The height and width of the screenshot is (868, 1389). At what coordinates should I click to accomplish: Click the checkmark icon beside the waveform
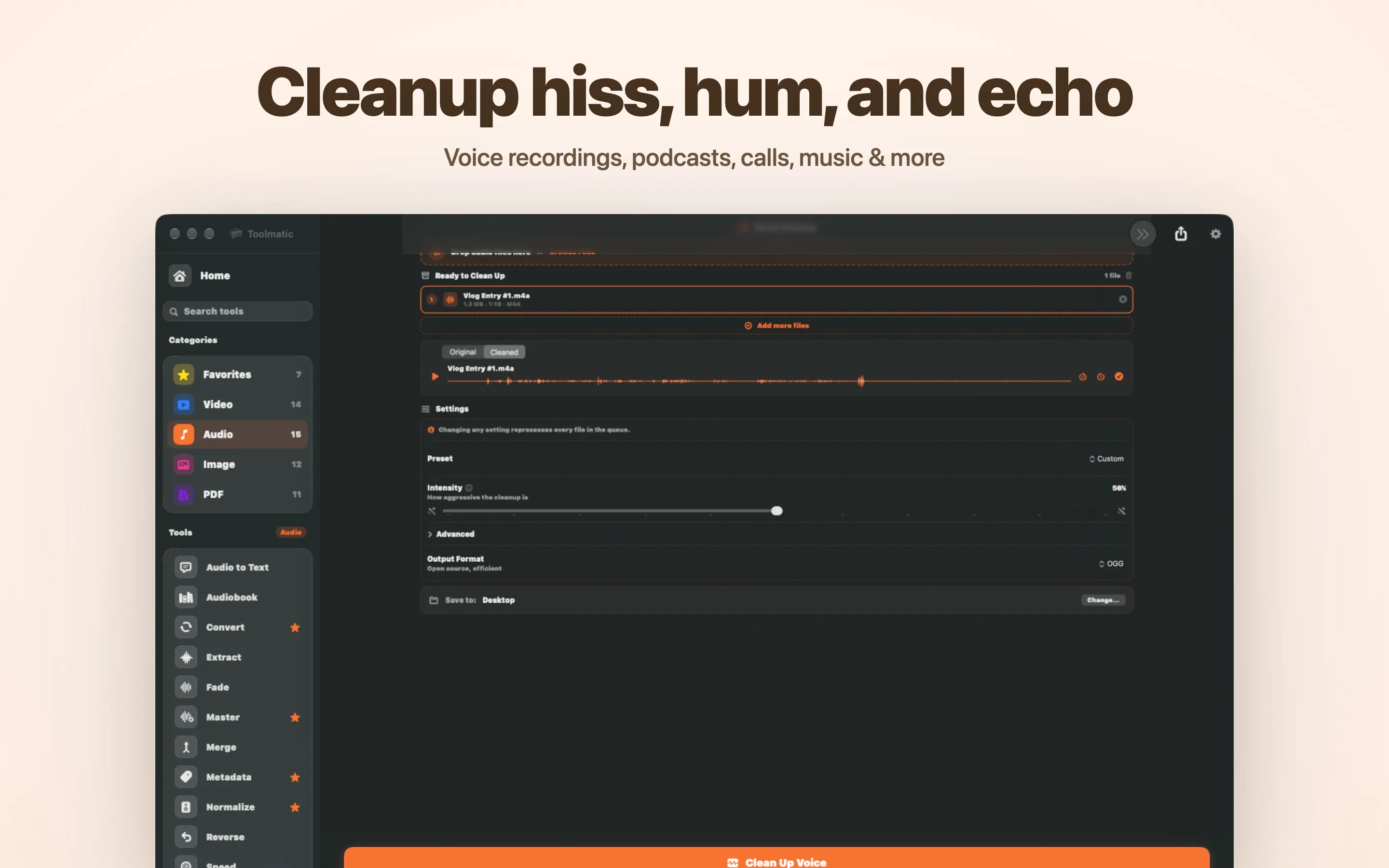(1118, 377)
